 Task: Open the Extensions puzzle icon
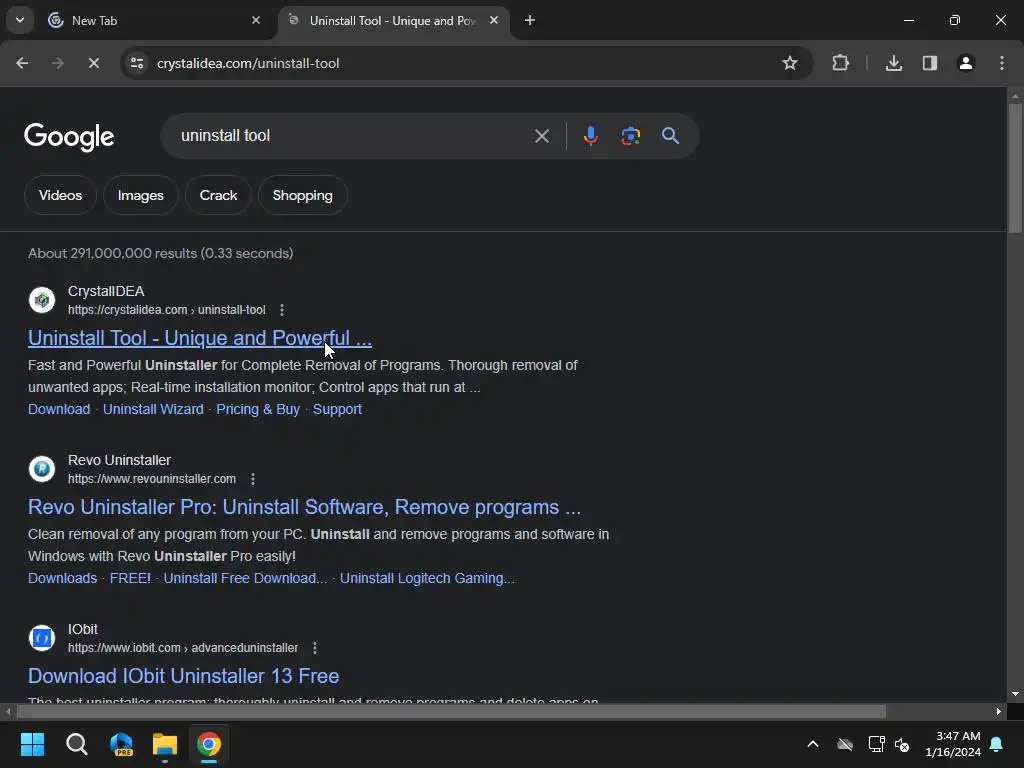tap(840, 63)
